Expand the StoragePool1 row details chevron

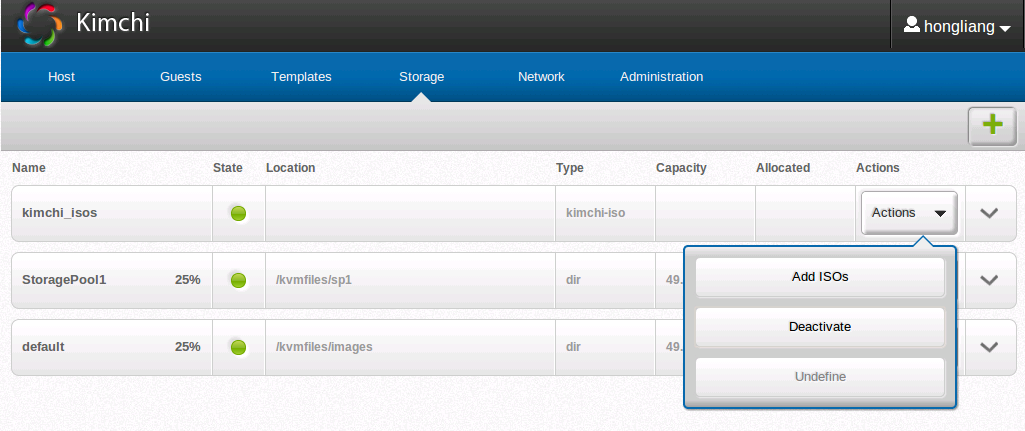point(989,280)
